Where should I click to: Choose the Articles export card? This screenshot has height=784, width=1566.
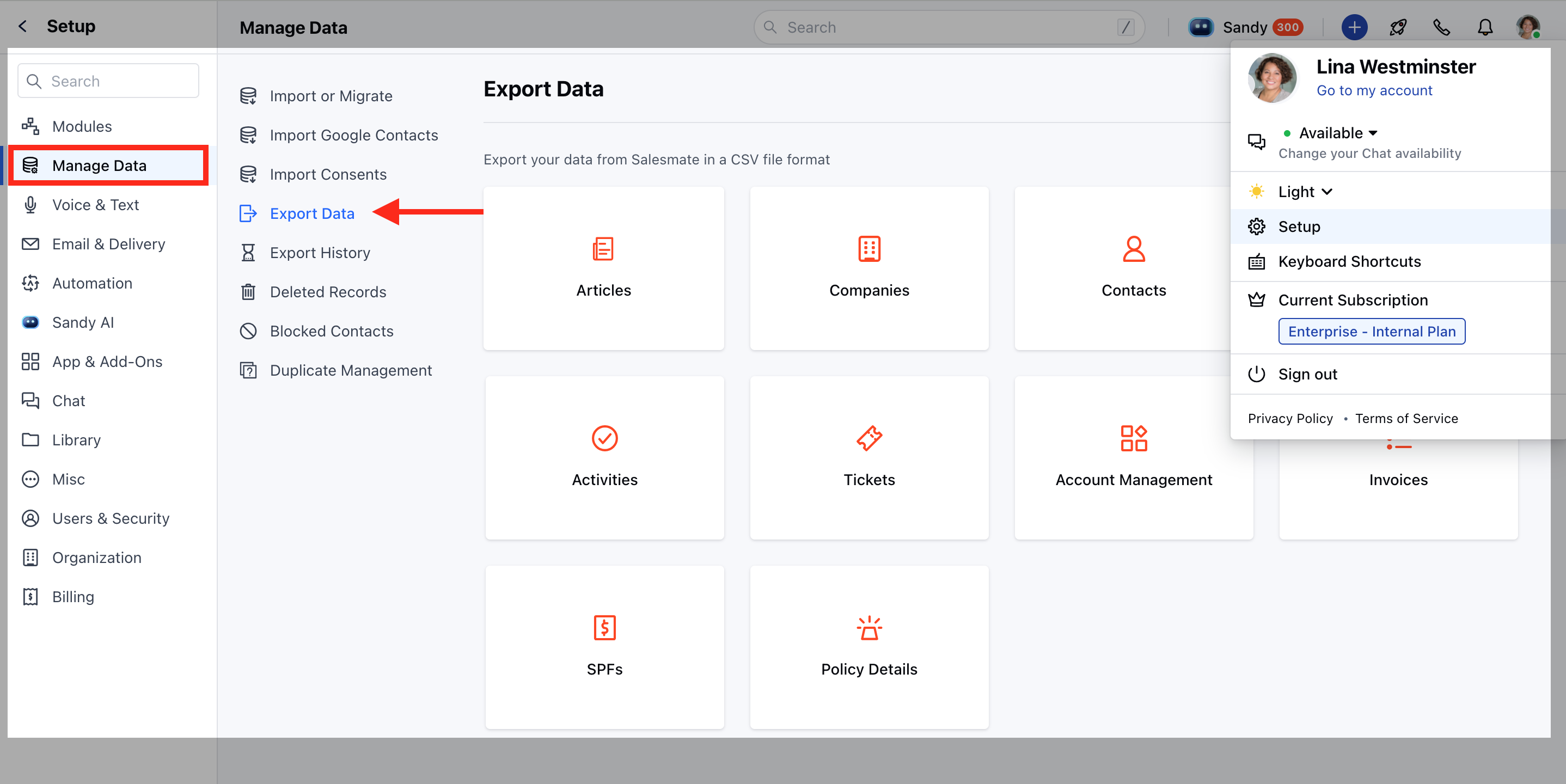click(604, 268)
